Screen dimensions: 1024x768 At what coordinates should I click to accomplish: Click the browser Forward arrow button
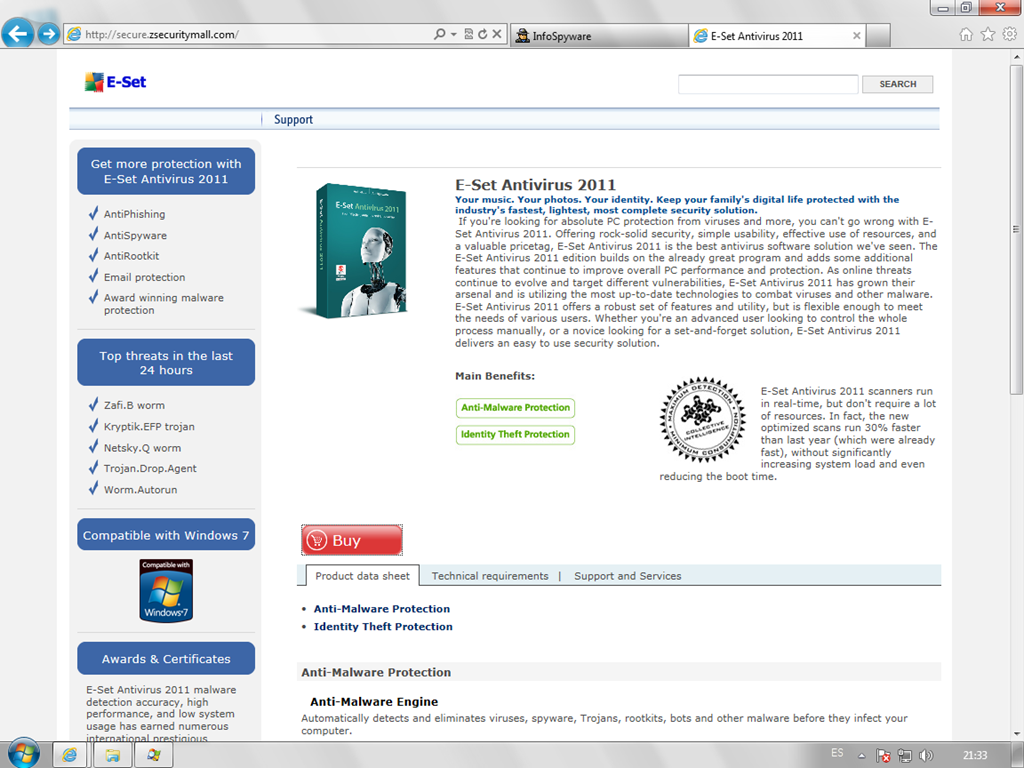click(48, 33)
